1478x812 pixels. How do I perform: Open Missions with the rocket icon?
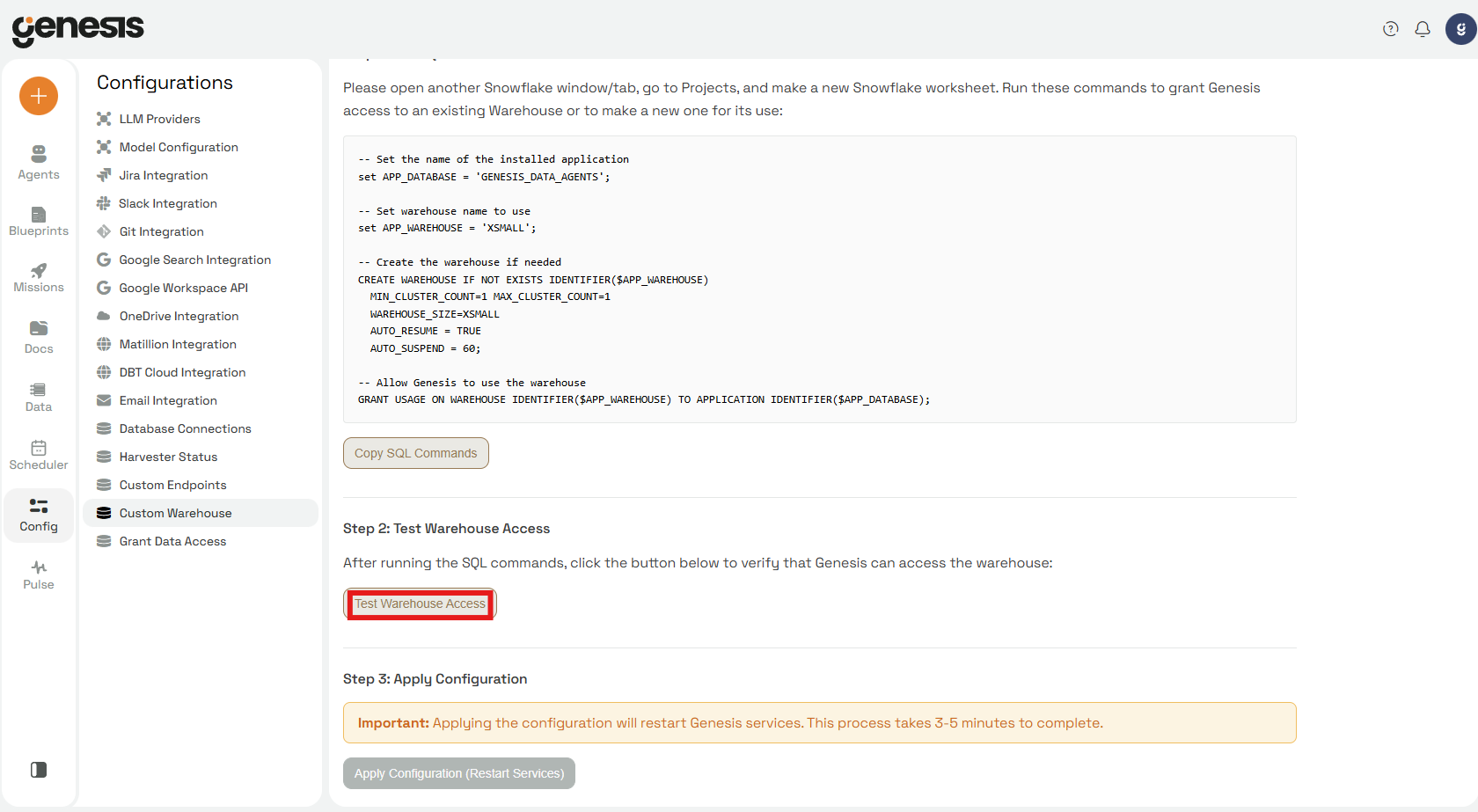click(39, 278)
